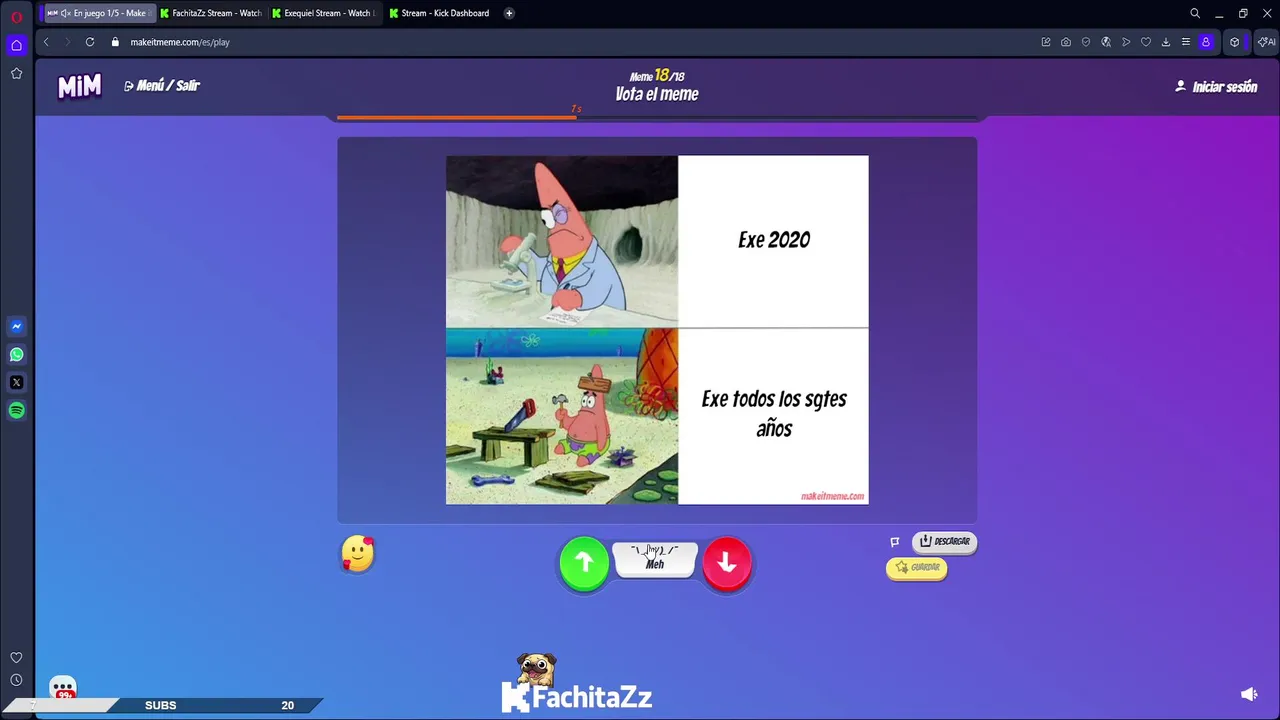The width and height of the screenshot is (1280, 720).
Task: Open Spotify in the sidebar
Action: coord(16,410)
